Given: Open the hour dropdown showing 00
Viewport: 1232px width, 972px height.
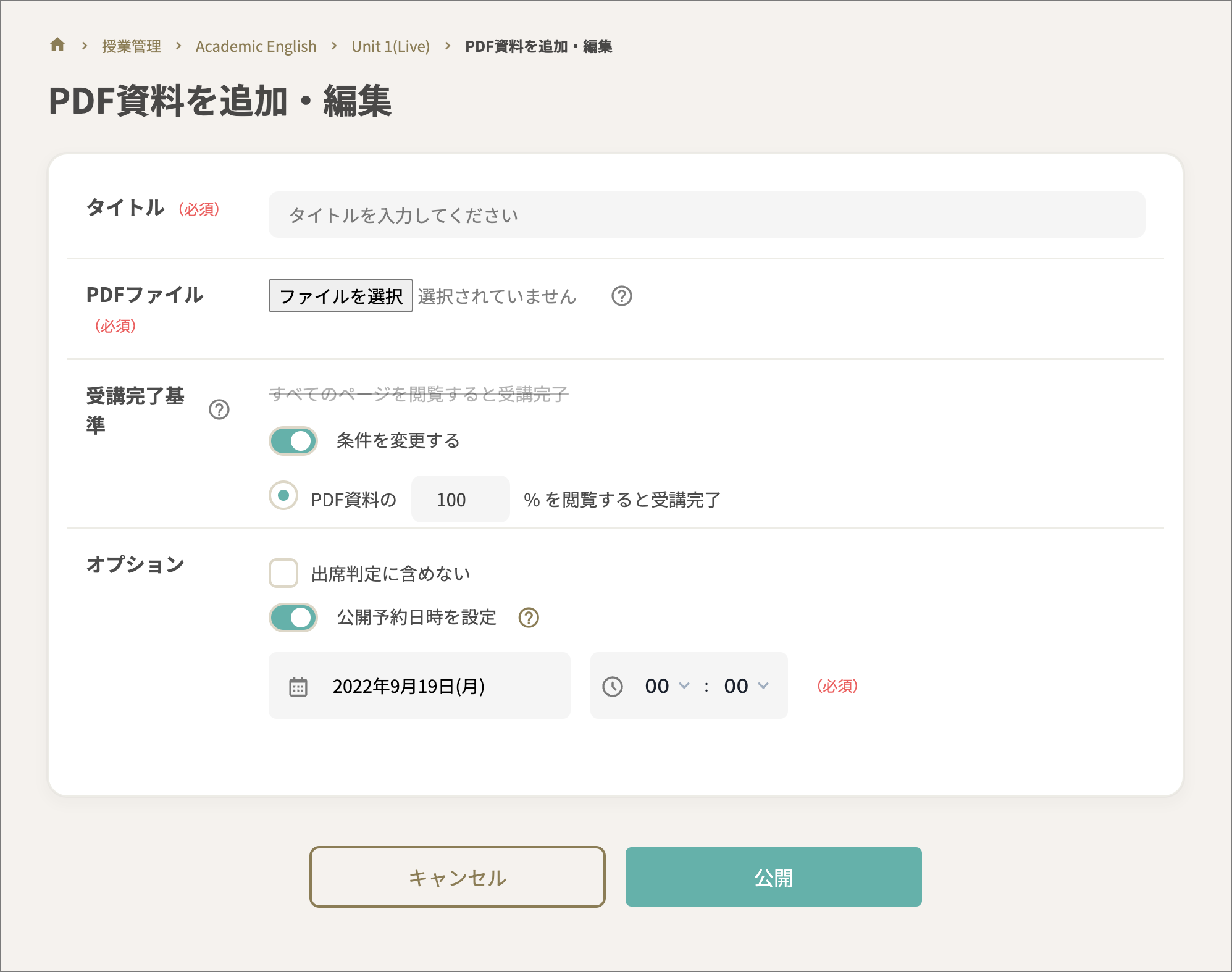Looking at the screenshot, I should [667, 686].
